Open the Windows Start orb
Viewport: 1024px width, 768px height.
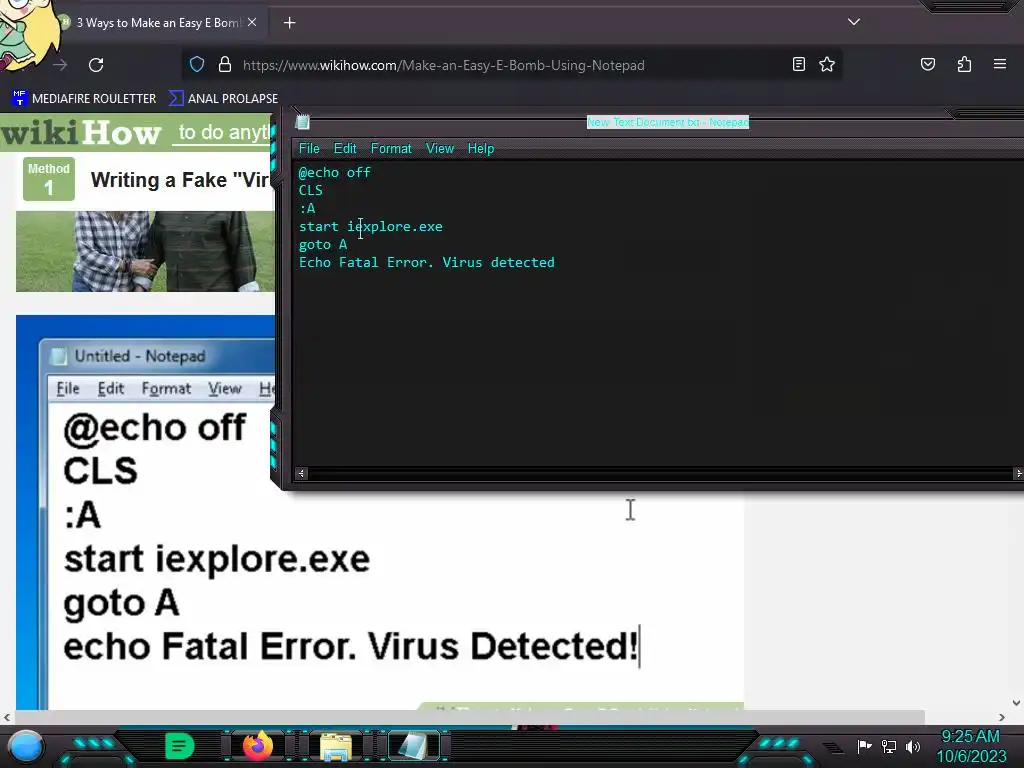click(26, 746)
